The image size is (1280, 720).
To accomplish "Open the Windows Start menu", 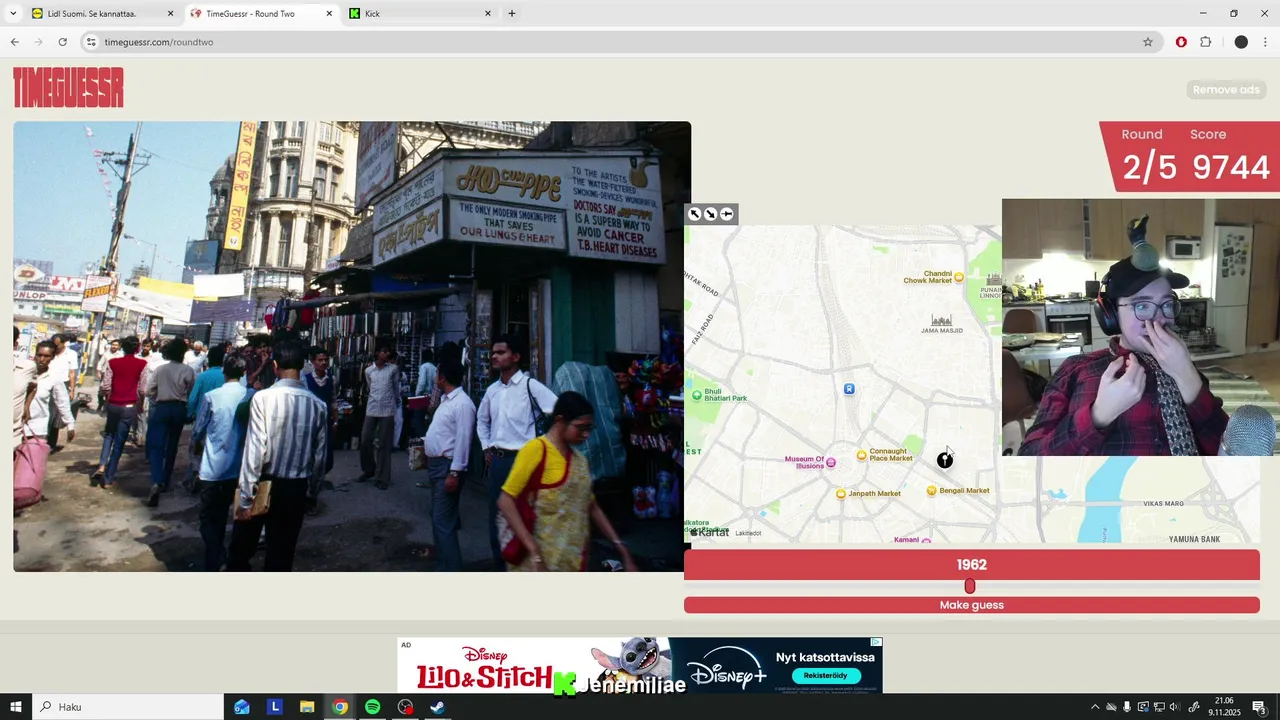I will [15, 707].
